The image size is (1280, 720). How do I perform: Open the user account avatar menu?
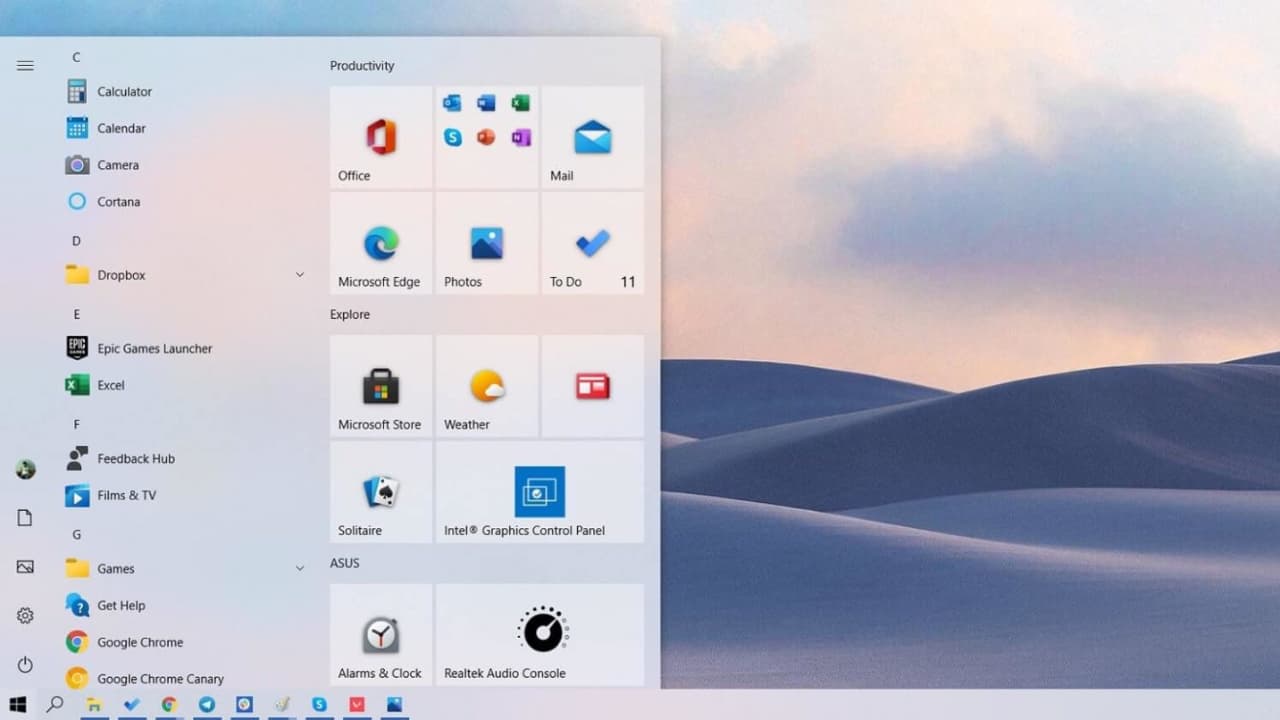25,469
